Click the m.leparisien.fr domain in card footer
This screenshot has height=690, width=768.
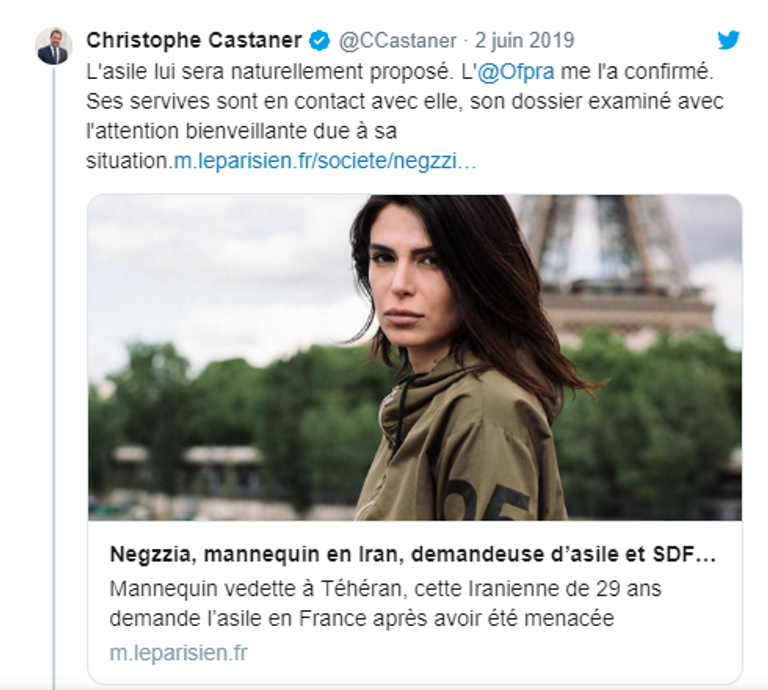pos(179,653)
